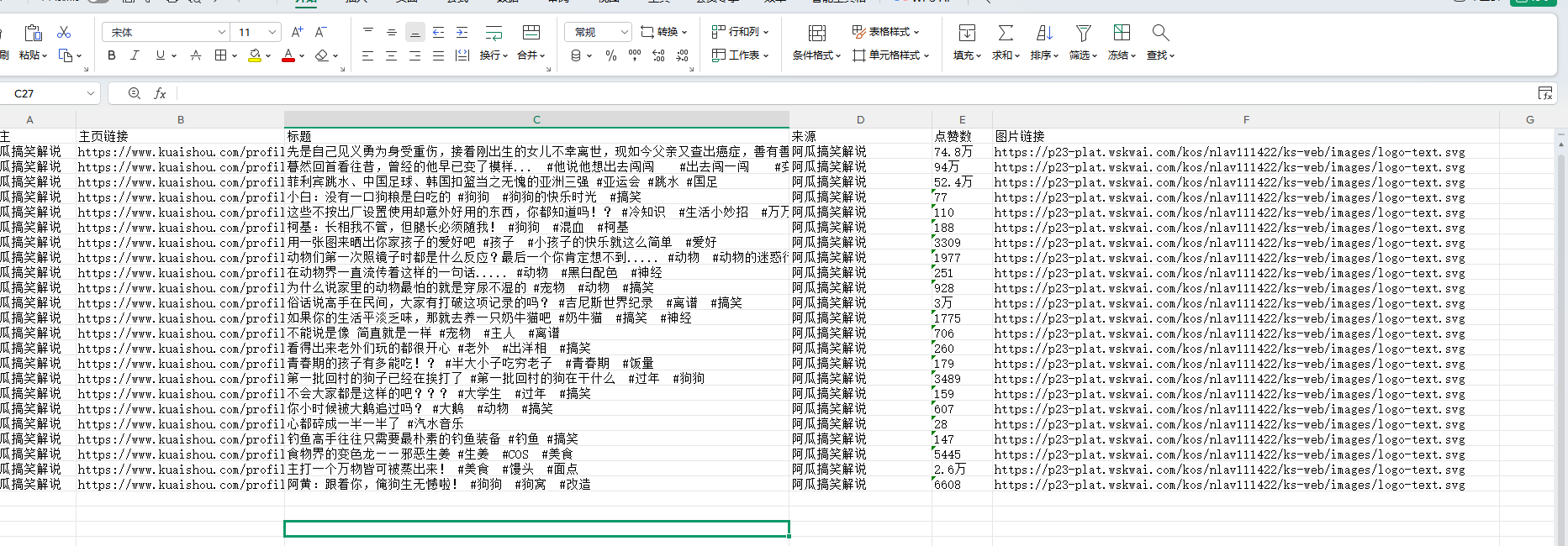The height and width of the screenshot is (546, 1568).
Task: Click the Cut scissors icon
Action: click(x=64, y=32)
